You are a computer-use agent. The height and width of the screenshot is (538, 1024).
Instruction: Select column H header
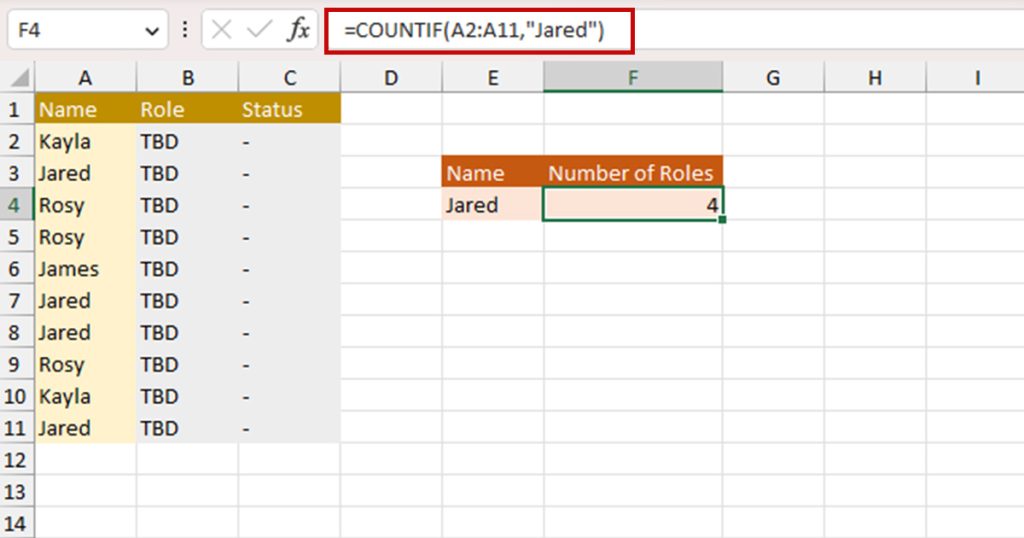[x=875, y=78]
